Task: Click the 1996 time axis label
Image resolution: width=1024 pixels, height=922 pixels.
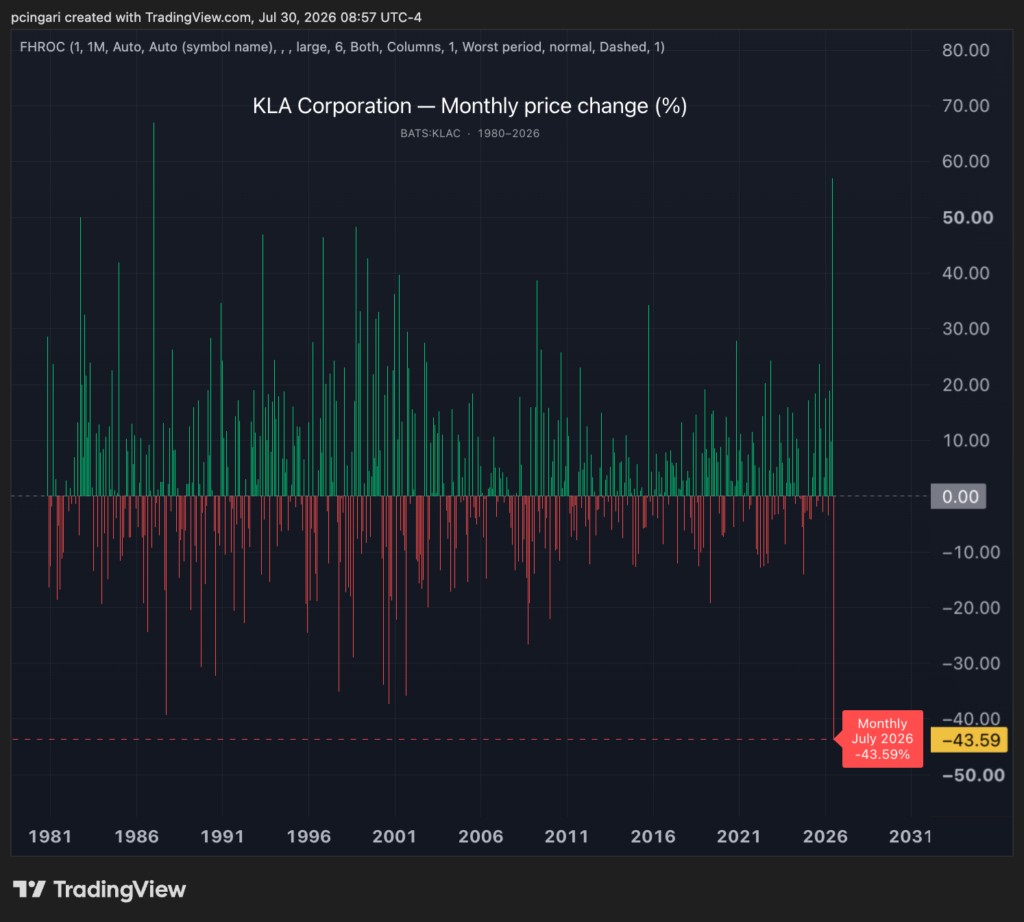Action: pyautogui.click(x=308, y=836)
